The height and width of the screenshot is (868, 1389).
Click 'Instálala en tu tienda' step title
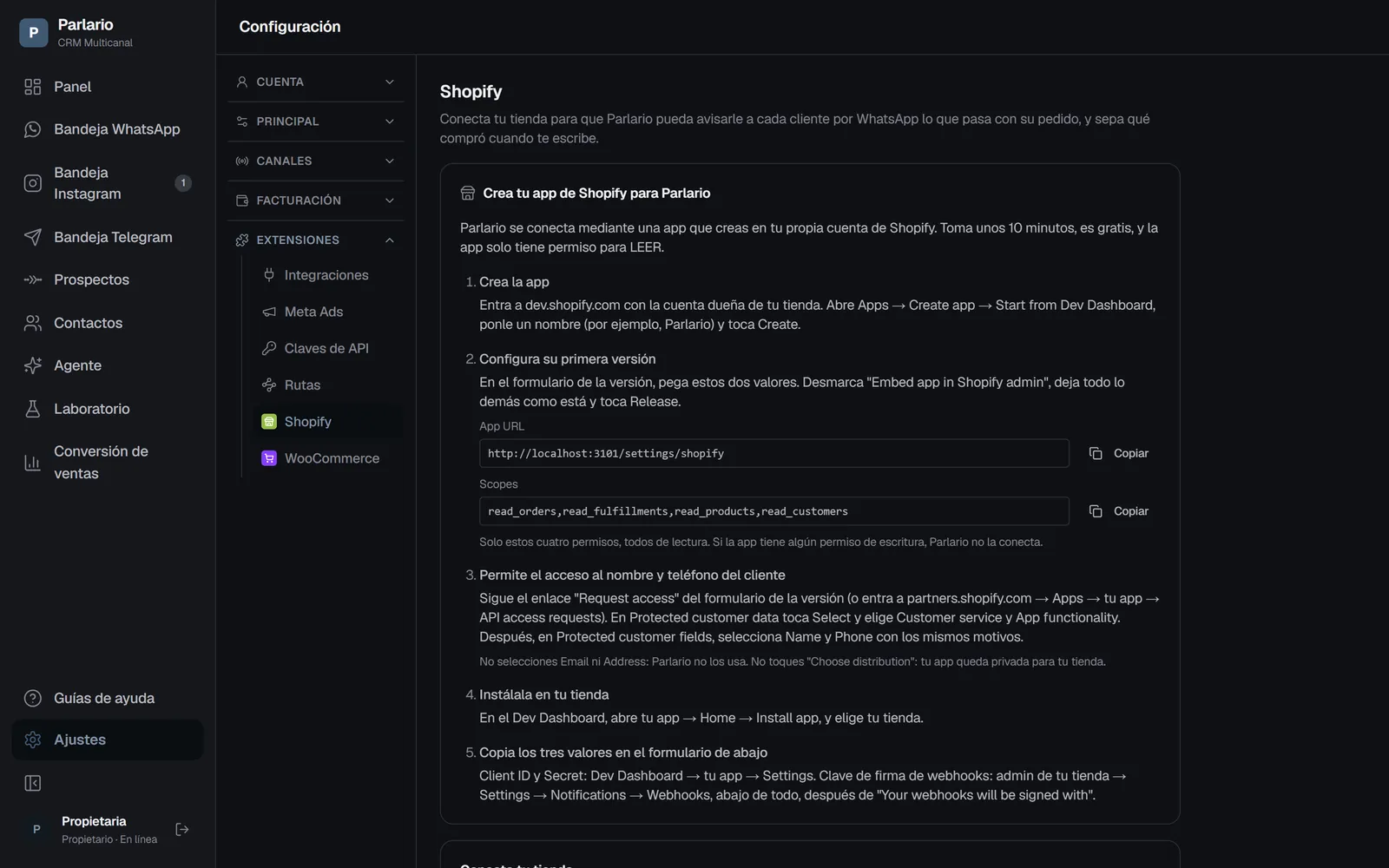pos(544,695)
